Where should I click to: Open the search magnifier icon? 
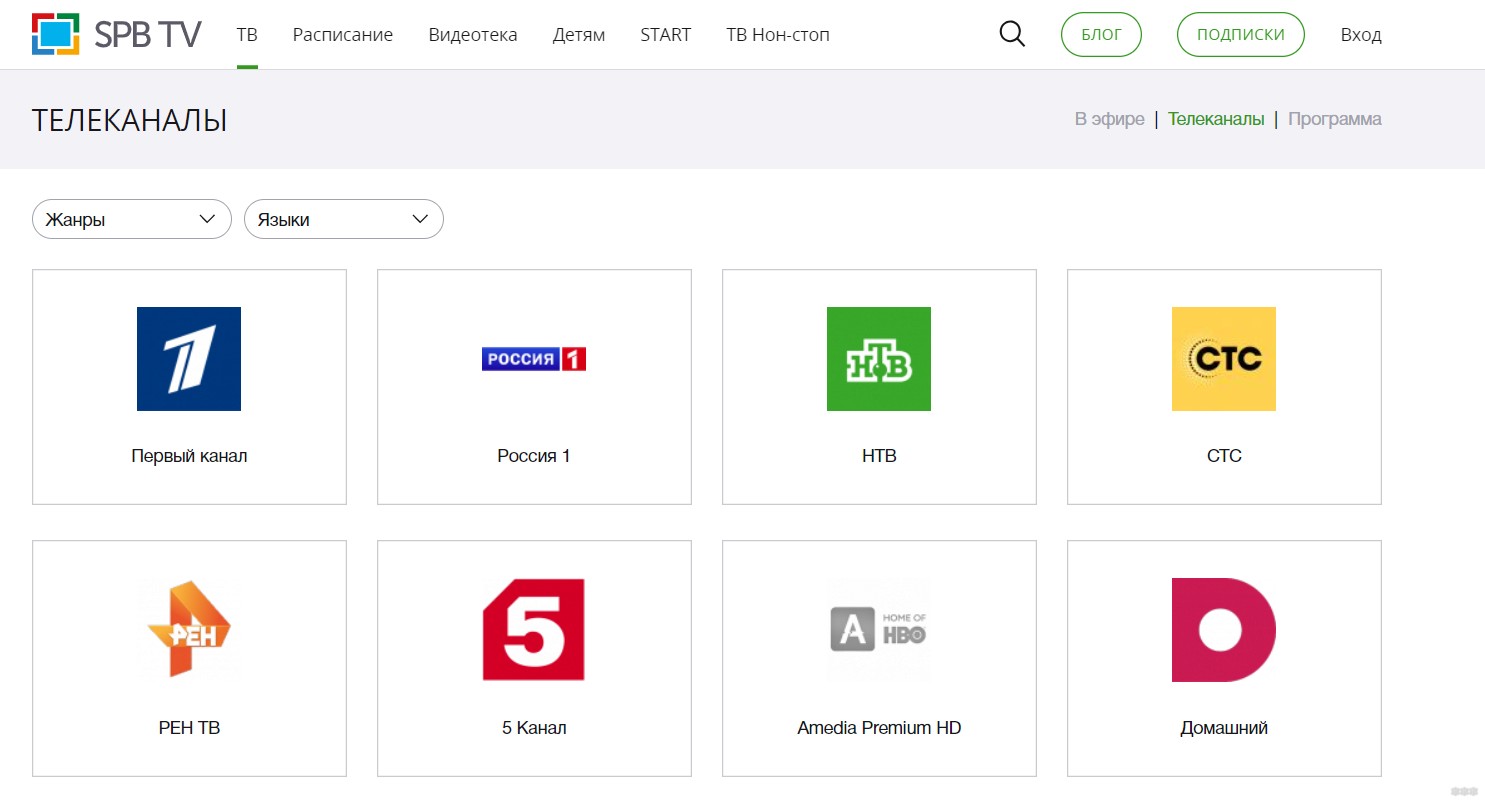point(1012,35)
